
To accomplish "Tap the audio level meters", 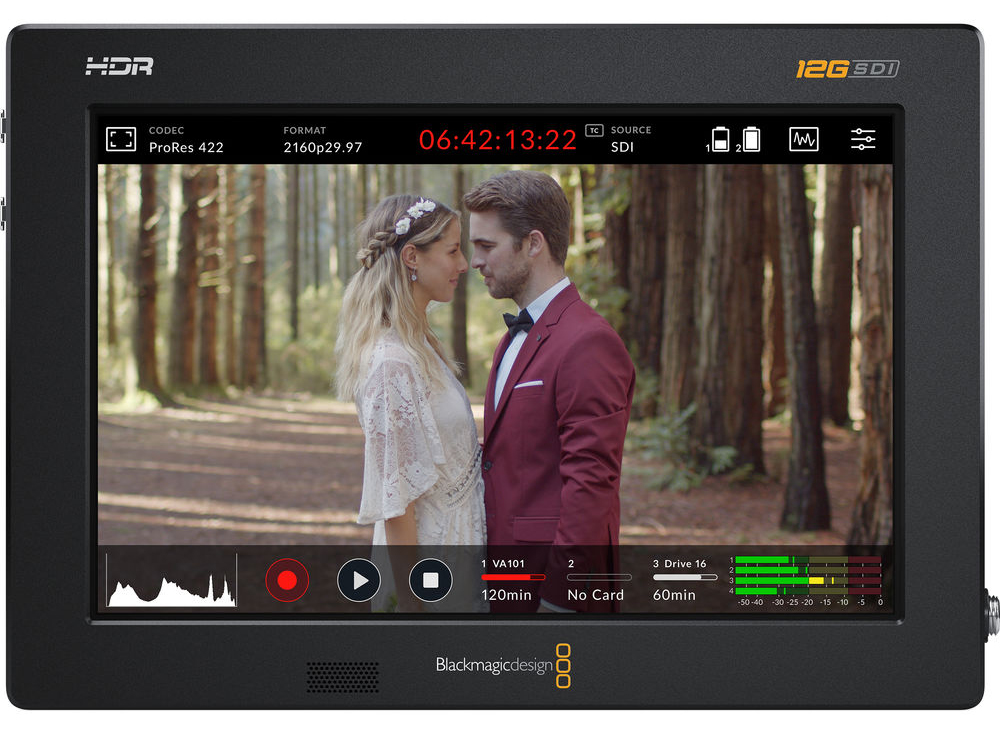I will (807, 581).
